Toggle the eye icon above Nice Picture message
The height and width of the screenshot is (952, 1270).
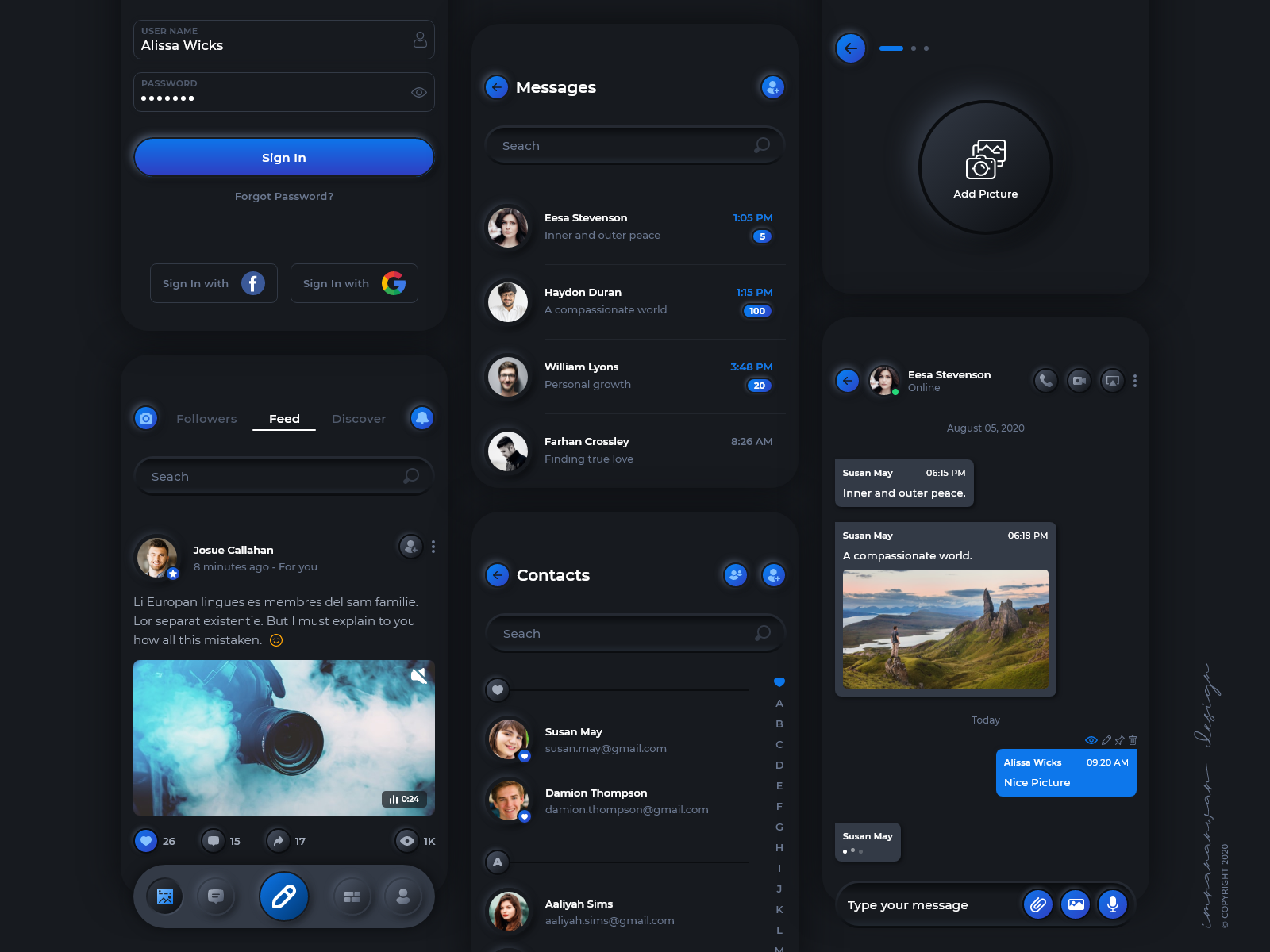(1091, 740)
